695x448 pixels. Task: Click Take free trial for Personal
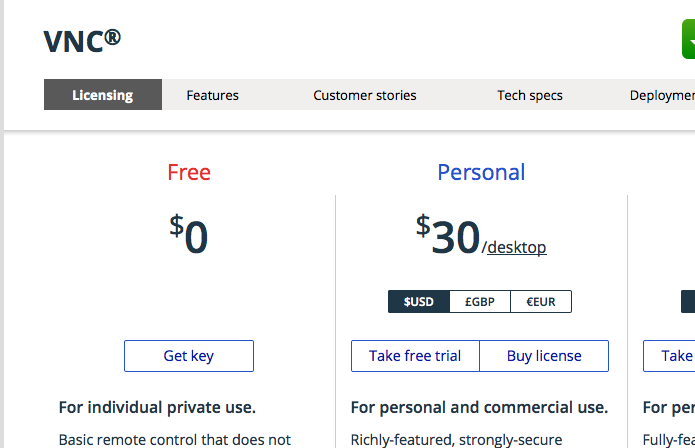click(x=415, y=356)
